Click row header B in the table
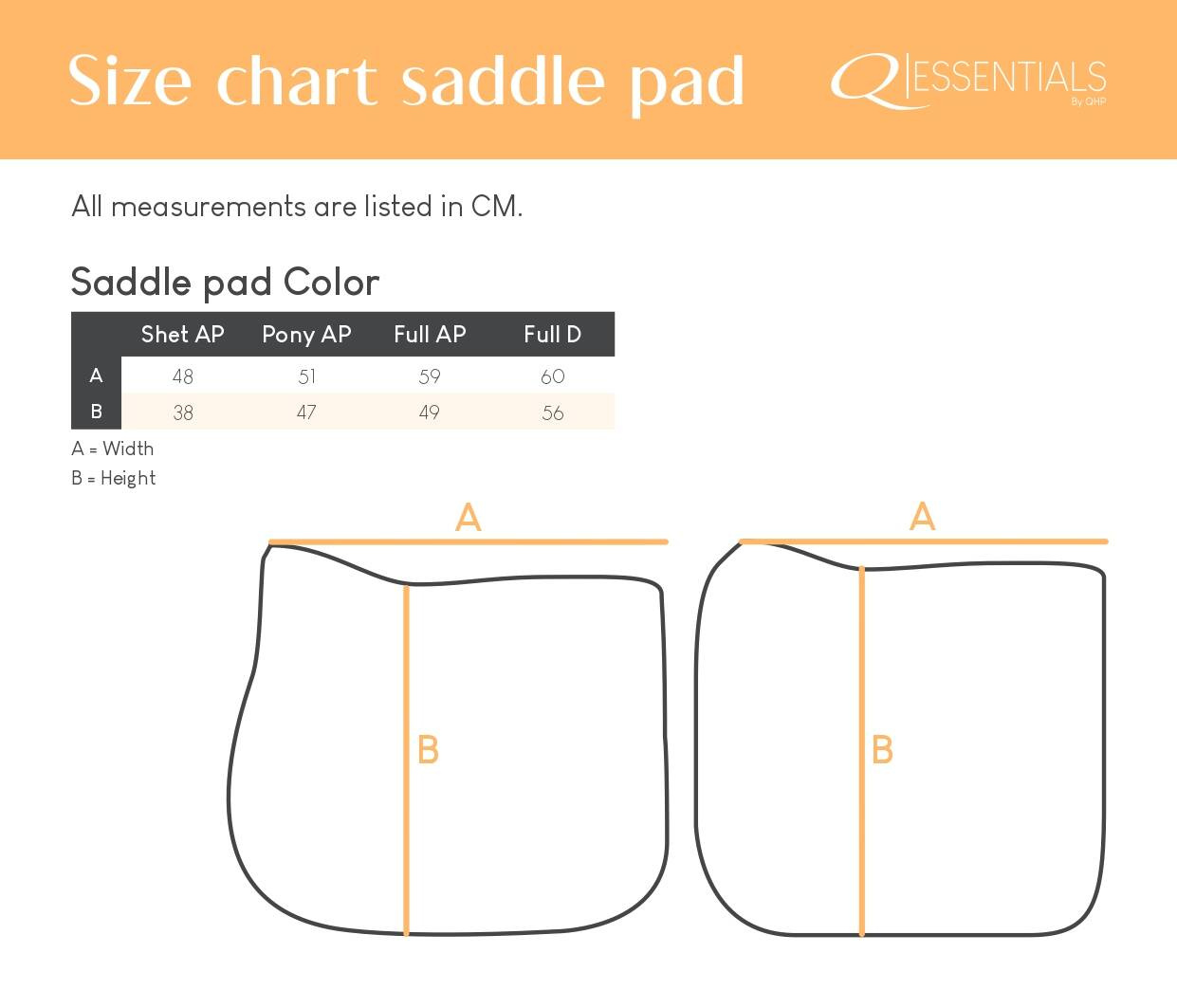Viewport: 1177px width, 1008px height. pos(96,412)
